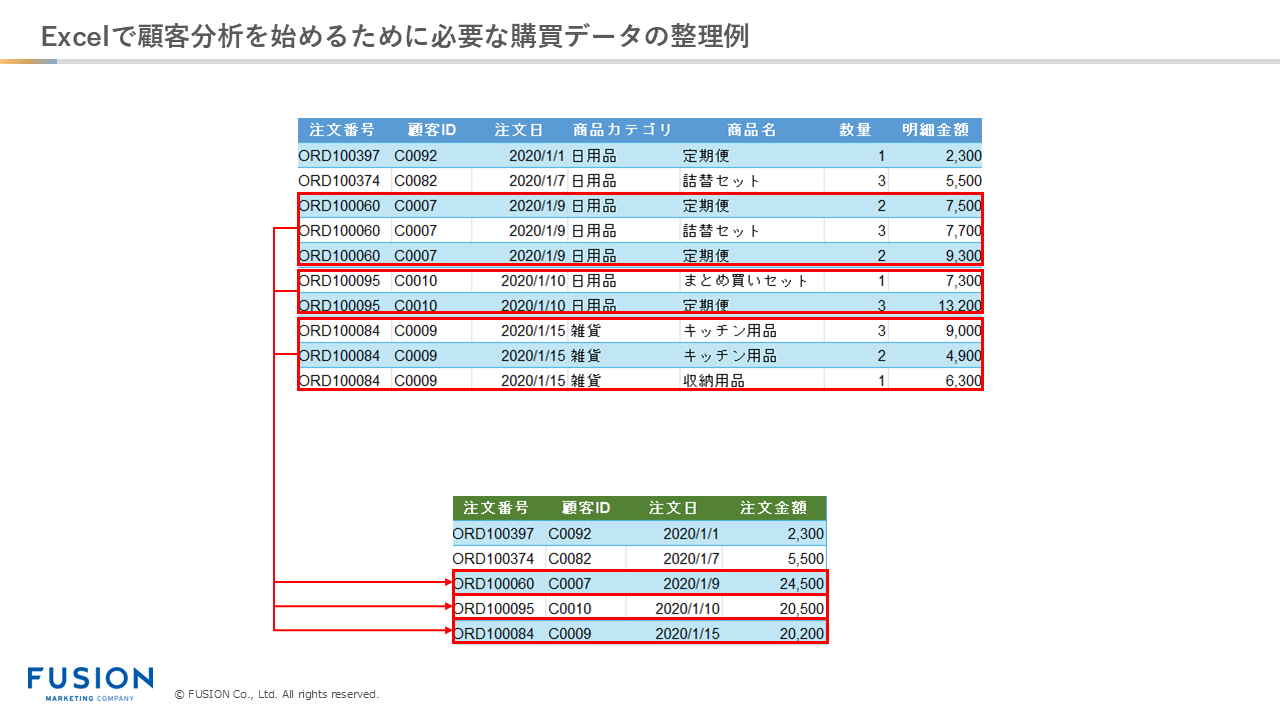1280x720 pixels.
Task: Select the 商品カテゴリ column header
Action: click(x=623, y=130)
